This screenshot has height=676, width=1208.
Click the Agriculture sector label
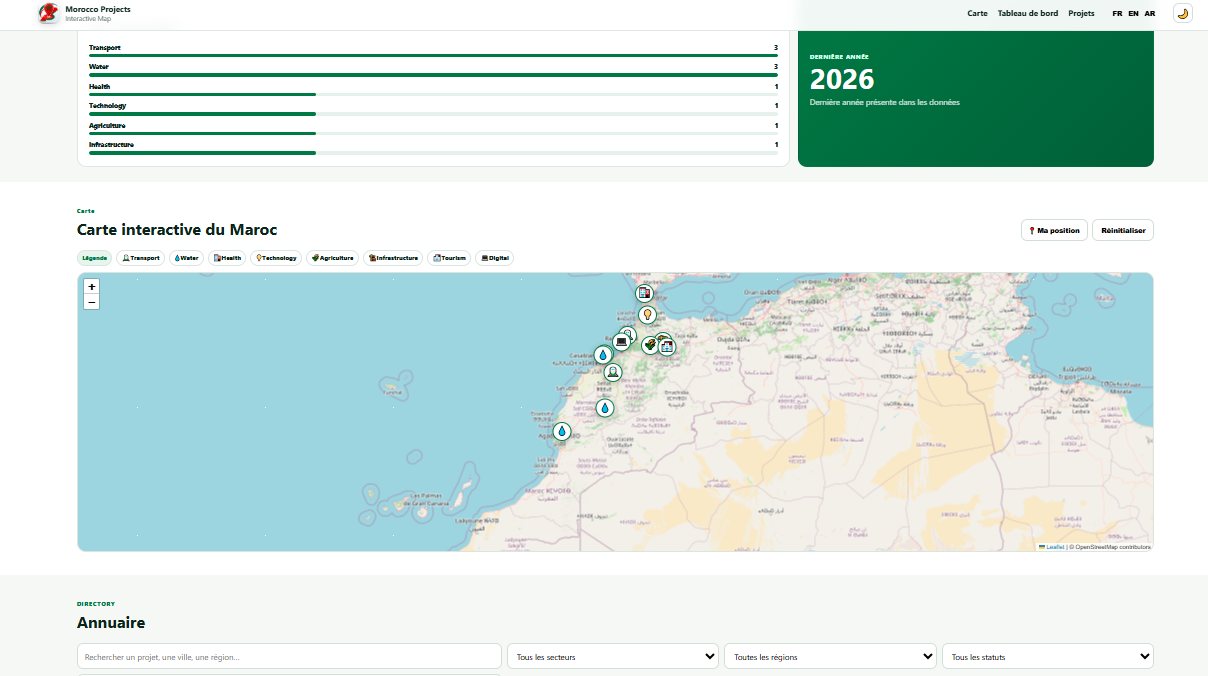107,126
